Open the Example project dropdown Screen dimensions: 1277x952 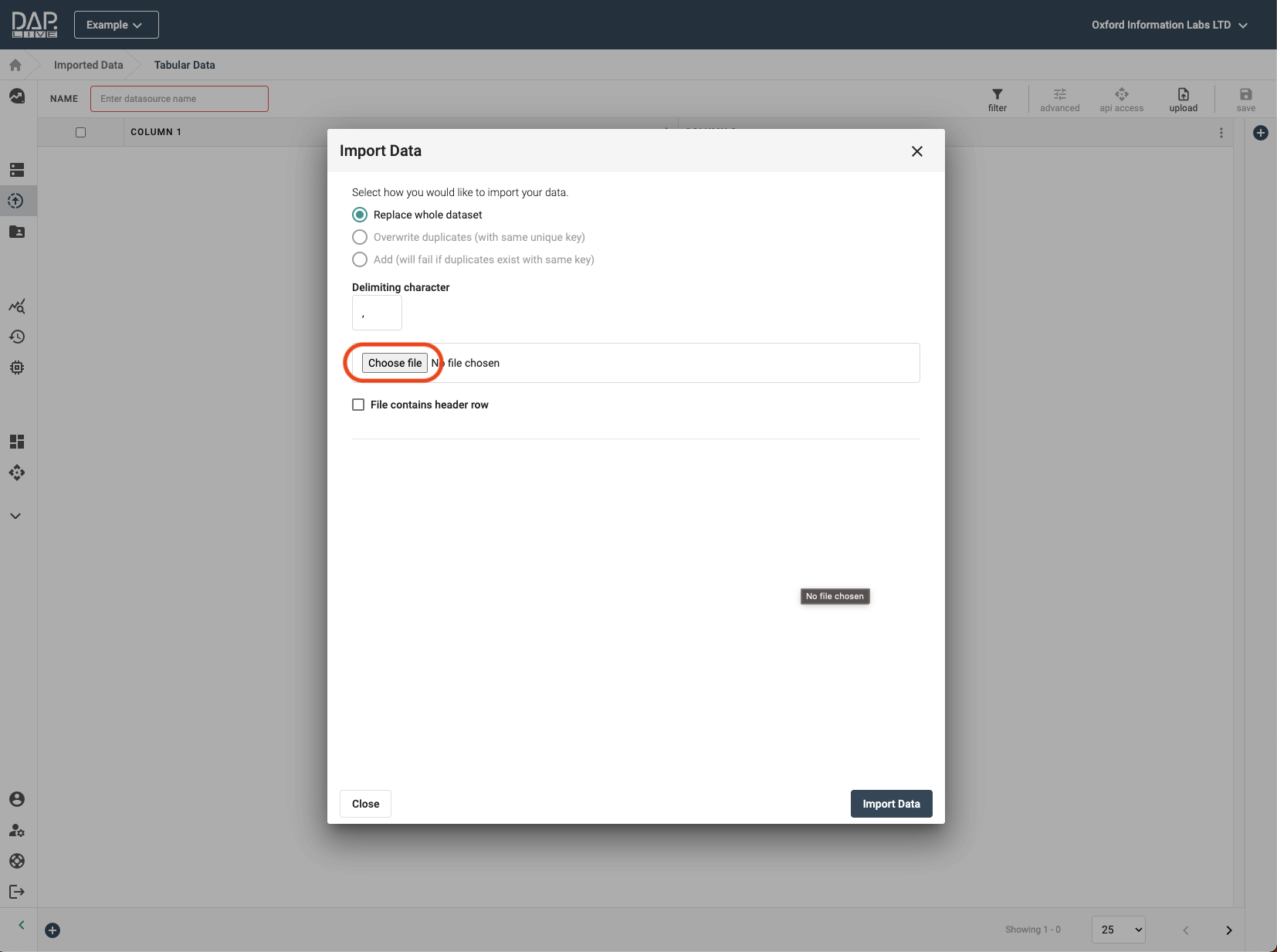coord(116,25)
